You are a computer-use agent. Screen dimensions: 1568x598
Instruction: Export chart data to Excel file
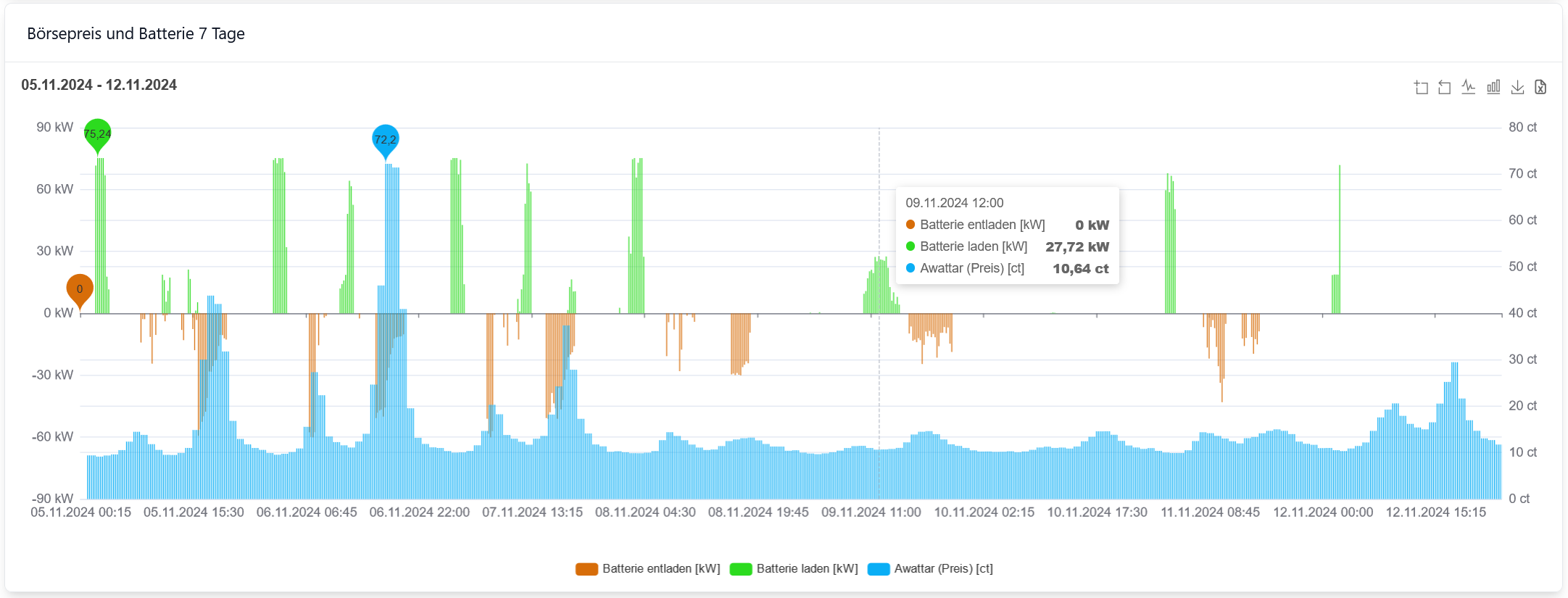click(1540, 87)
